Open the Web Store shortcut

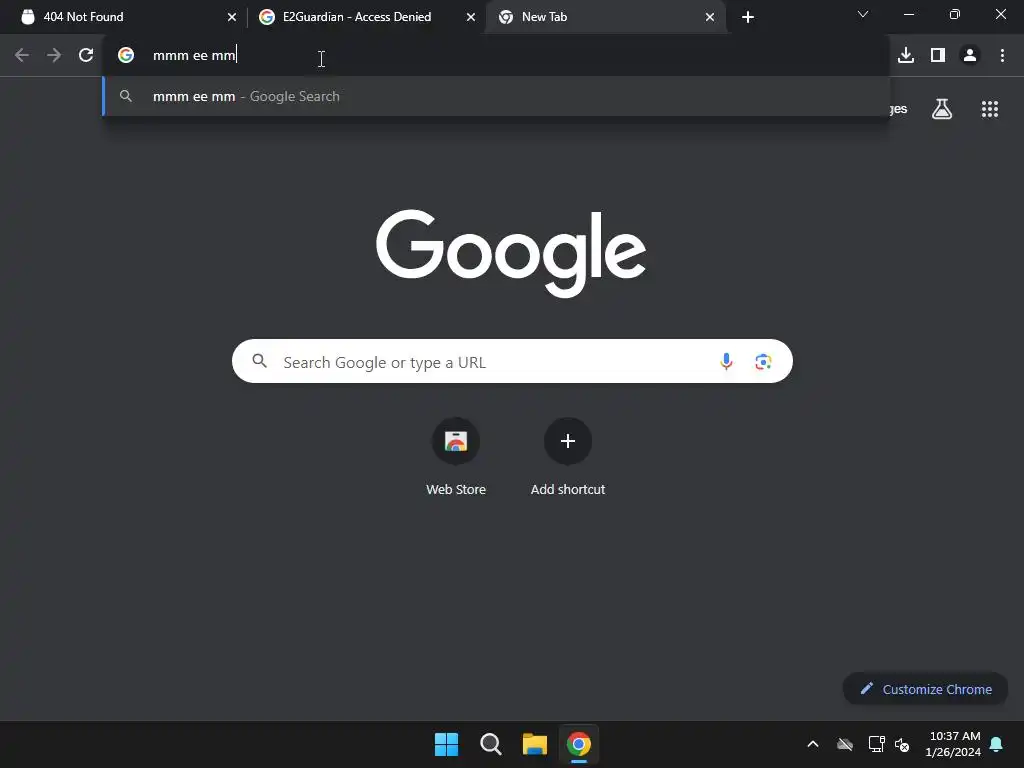(x=456, y=457)
